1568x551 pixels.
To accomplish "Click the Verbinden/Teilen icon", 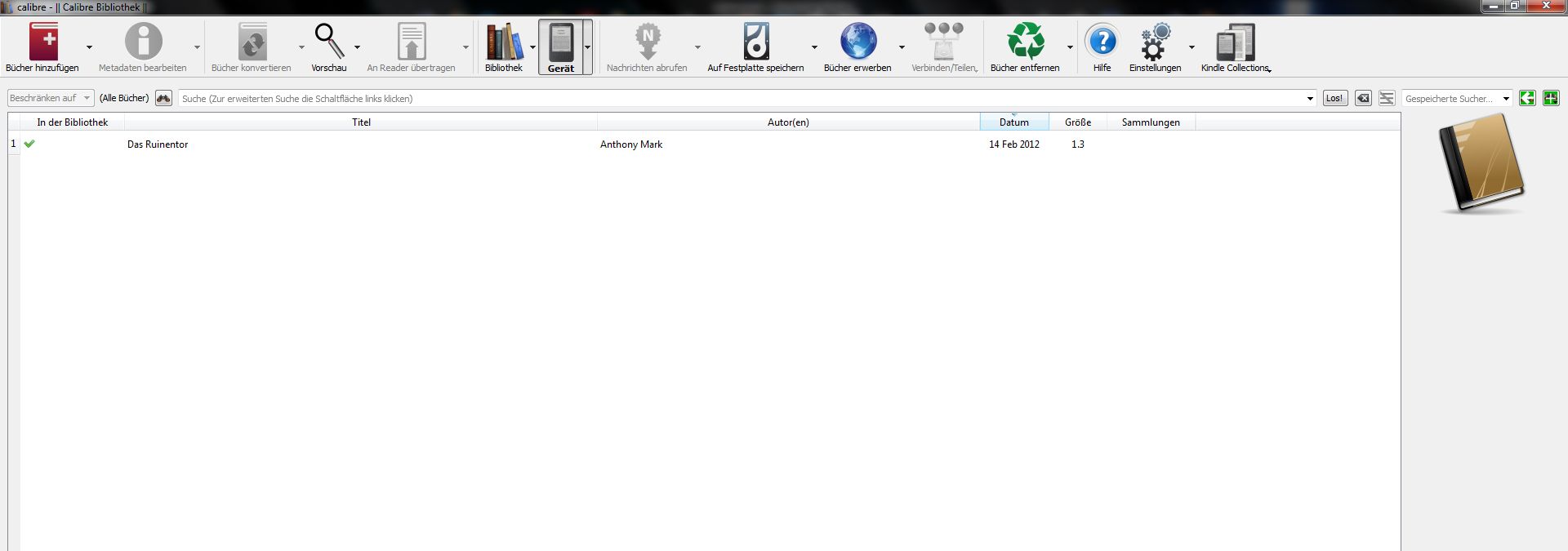I will 944,41.
